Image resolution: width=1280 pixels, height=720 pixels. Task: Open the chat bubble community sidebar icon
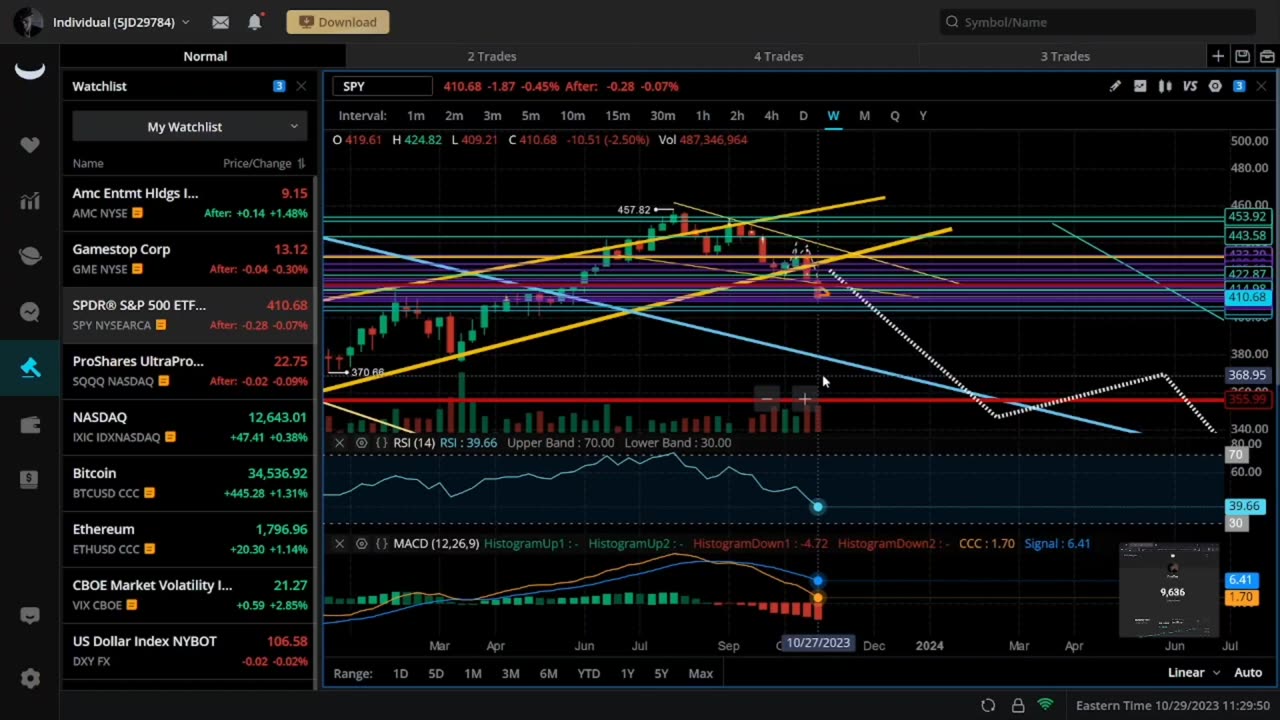[x=30, y=313]
